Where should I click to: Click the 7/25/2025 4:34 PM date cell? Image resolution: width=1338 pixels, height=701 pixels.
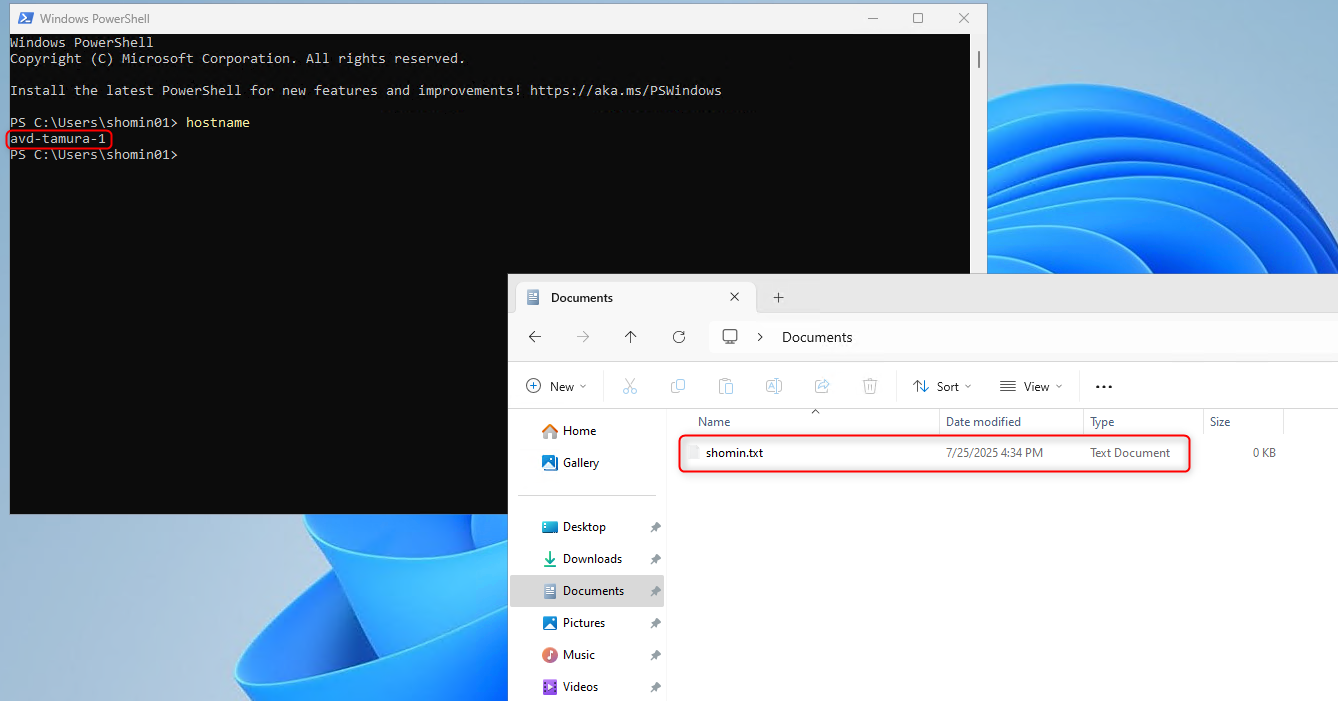pos(994,453)
